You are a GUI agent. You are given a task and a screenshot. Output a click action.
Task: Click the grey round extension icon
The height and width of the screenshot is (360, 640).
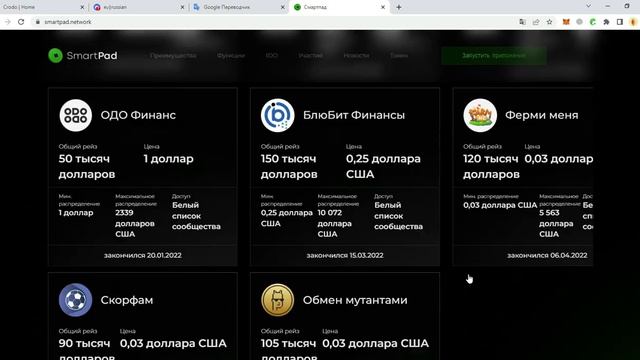pos(579,22)
